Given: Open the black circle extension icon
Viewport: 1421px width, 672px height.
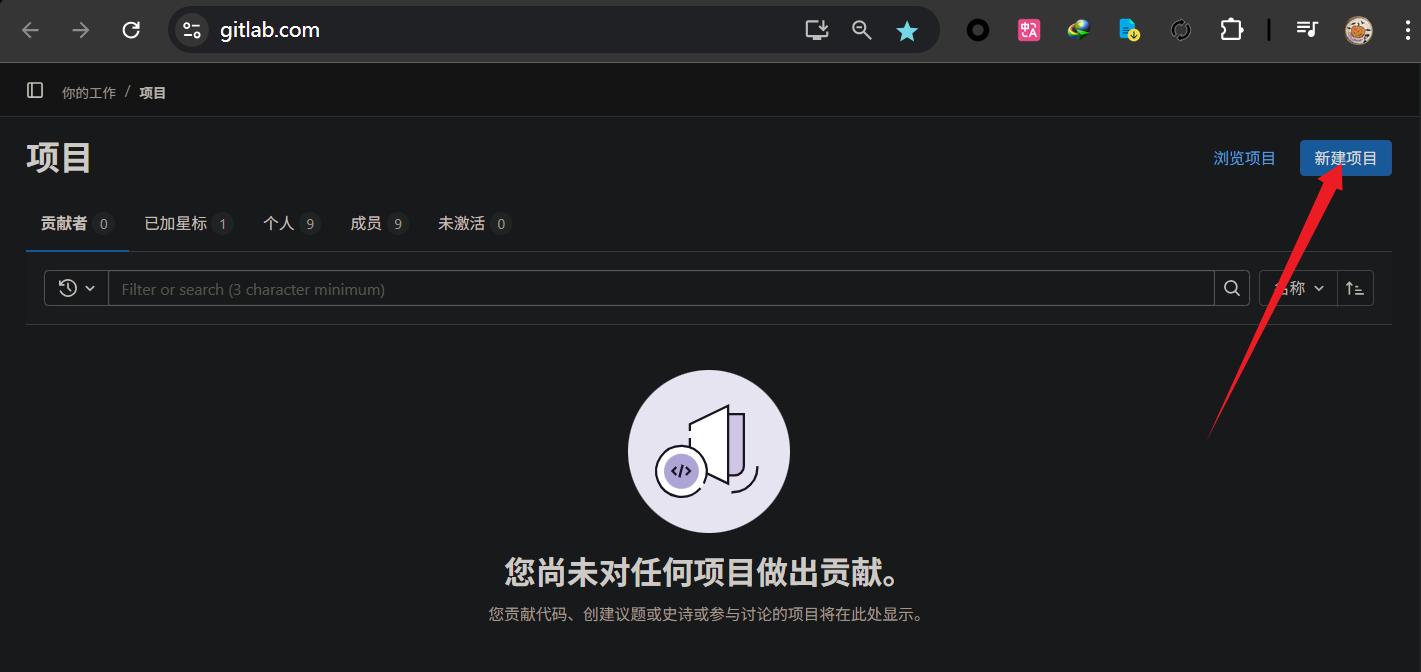Looking at the screenshot, I should [978, 30].
